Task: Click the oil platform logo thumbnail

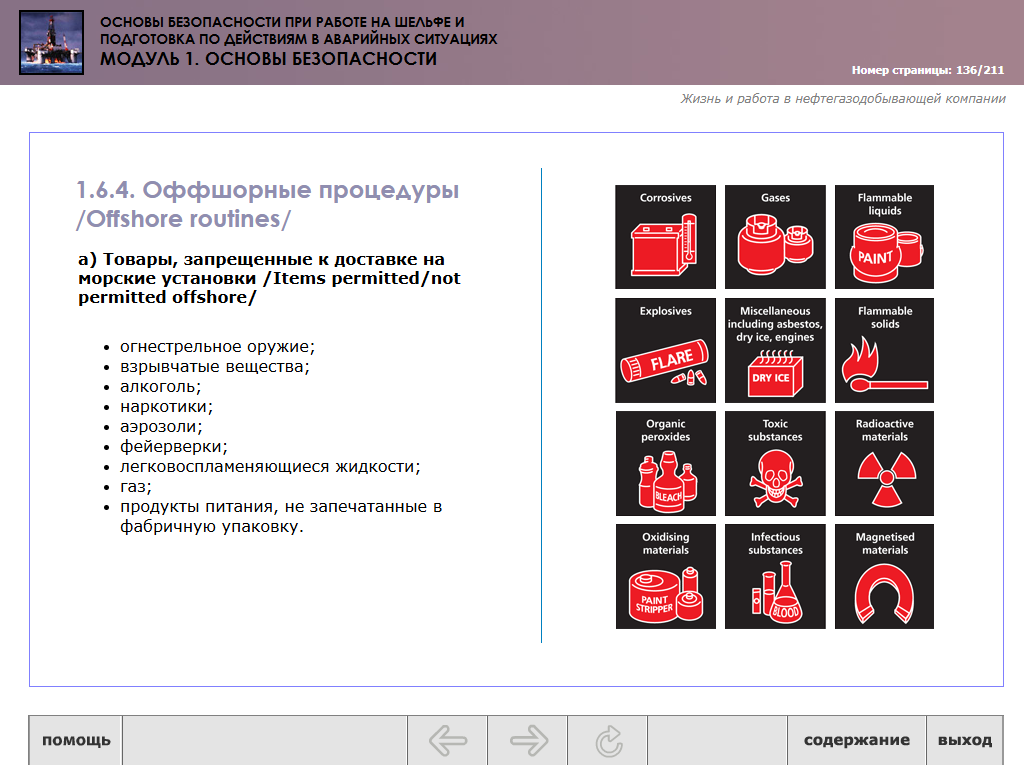Action: [x=51, y=42]
